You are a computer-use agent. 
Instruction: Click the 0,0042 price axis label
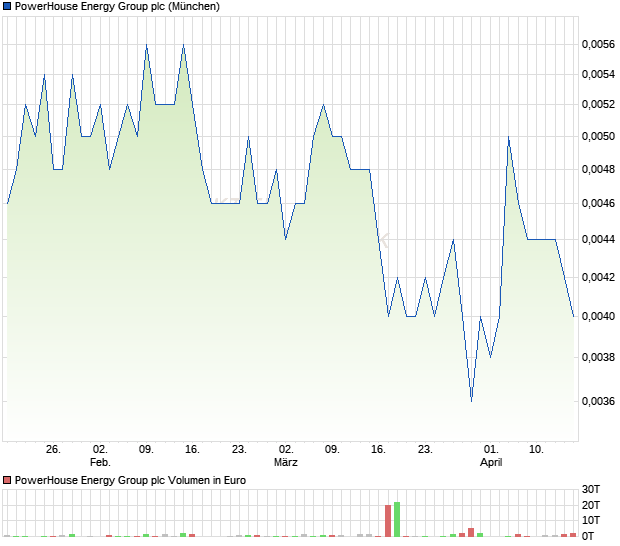tap(598, 277)
